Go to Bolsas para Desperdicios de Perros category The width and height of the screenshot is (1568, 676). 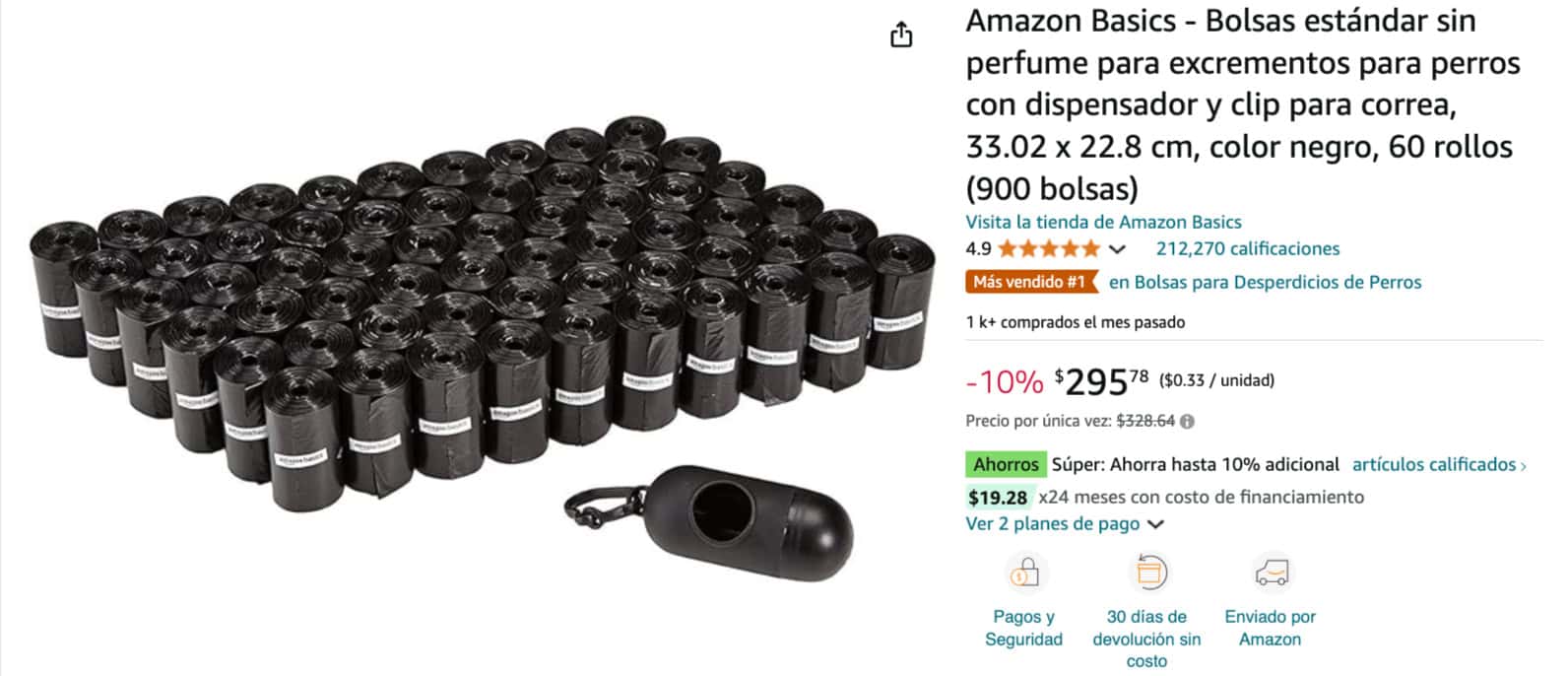click(1265, 283)
